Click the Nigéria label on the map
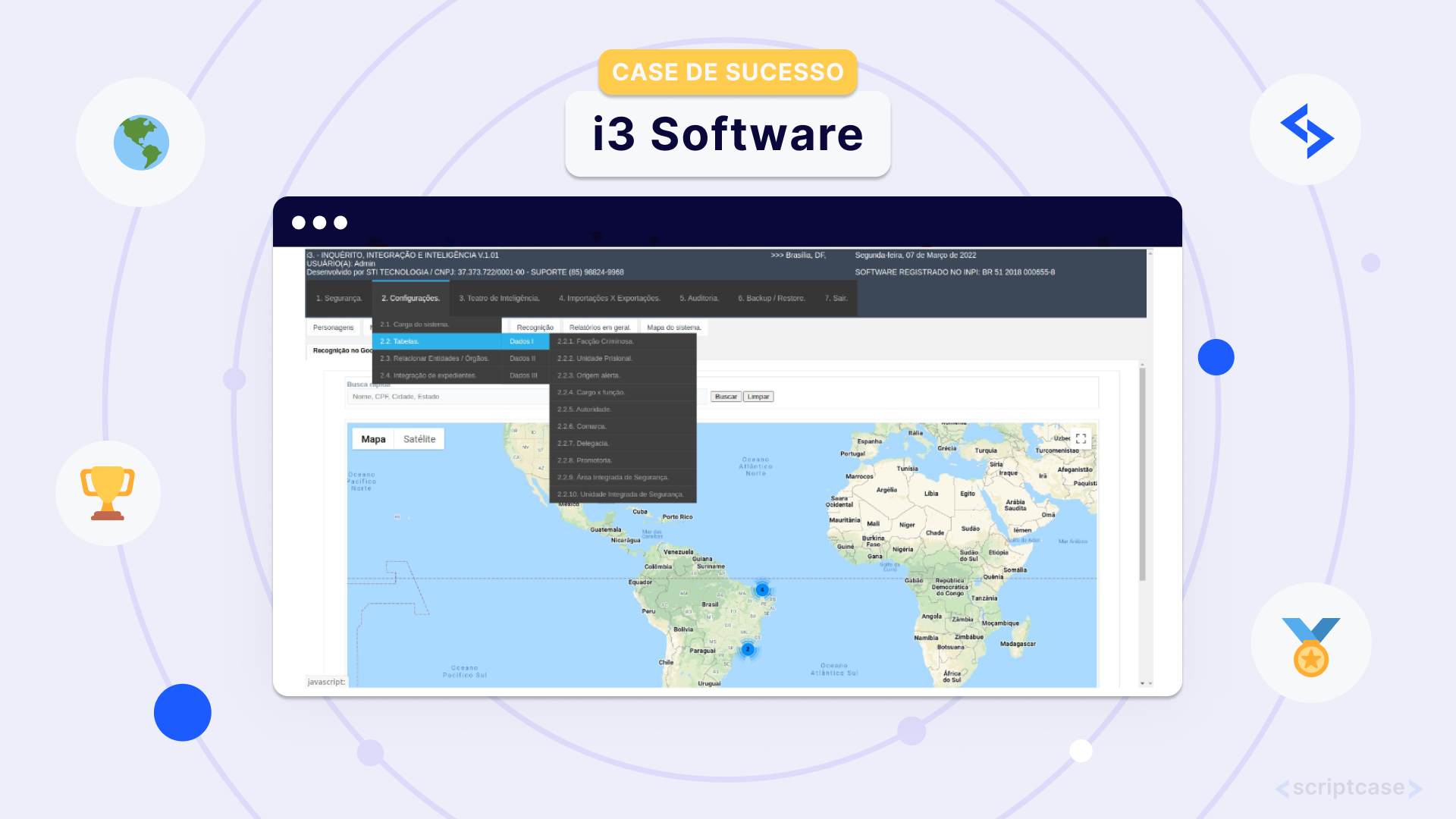This screenshot has height=819, width=1456. click(902, 550)
